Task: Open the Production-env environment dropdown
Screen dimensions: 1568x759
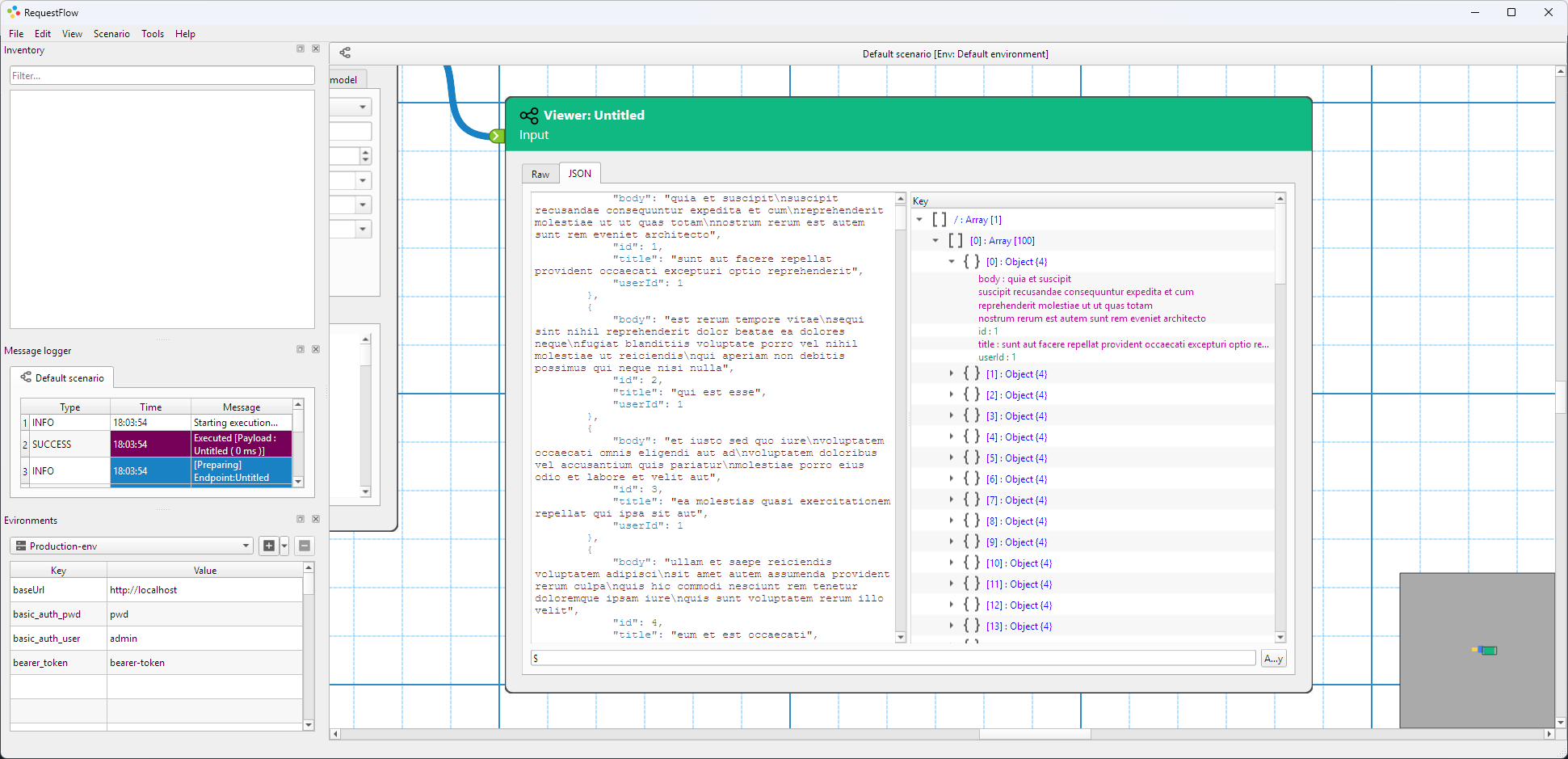Action: point(132,546)
